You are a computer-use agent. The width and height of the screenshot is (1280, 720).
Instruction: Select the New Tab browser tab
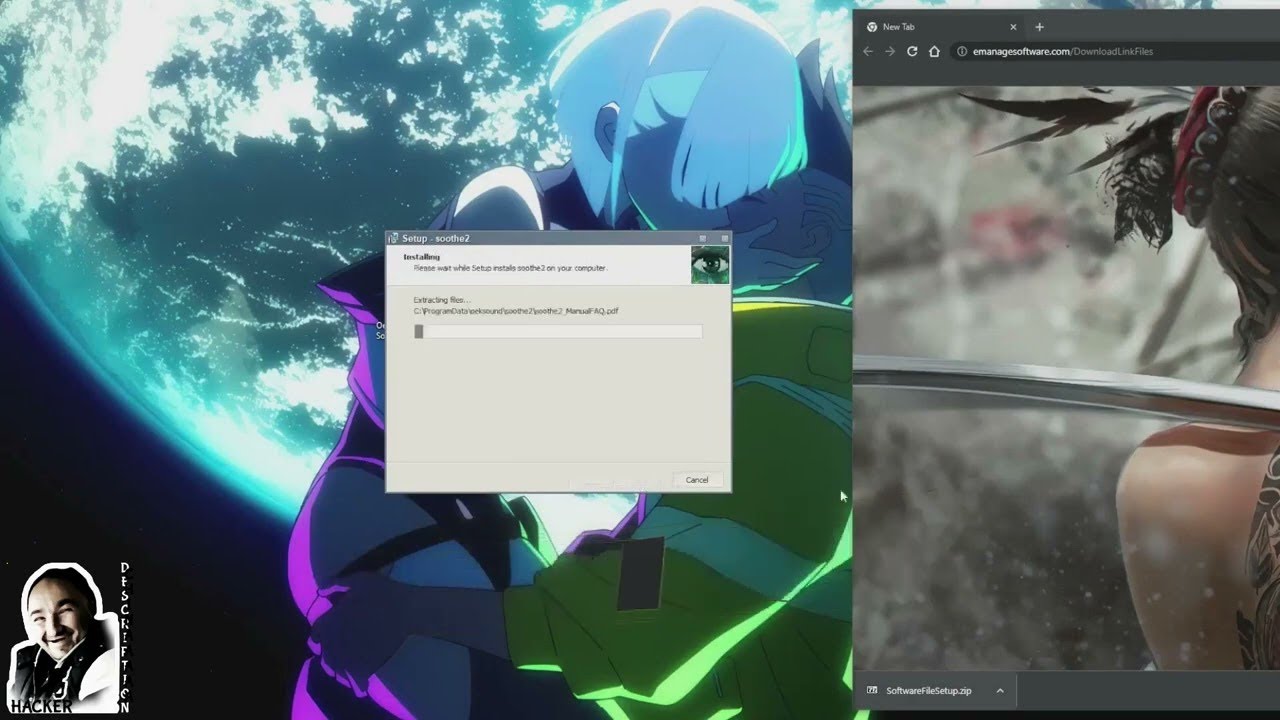point(940,27)
